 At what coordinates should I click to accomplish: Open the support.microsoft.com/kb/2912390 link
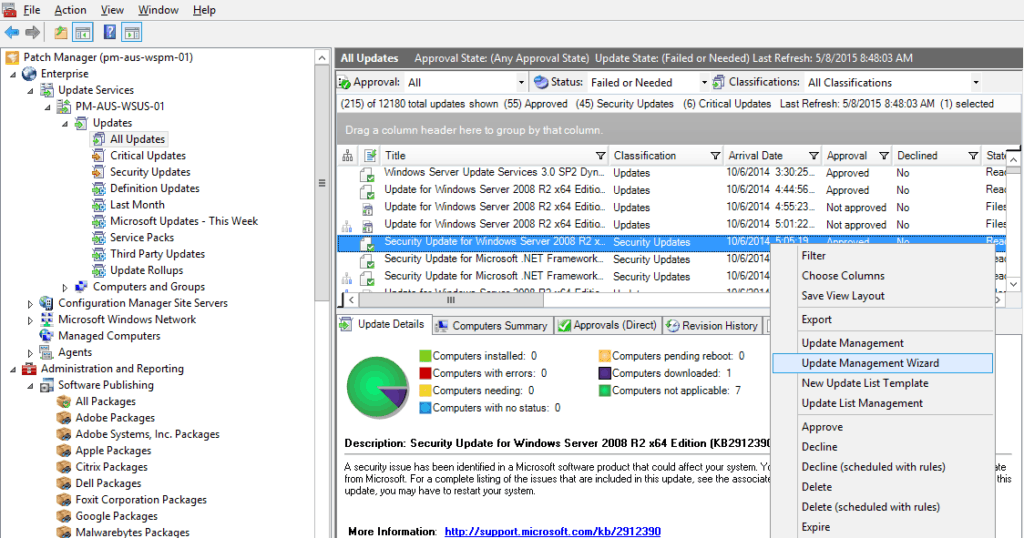[x=552, y=531]
